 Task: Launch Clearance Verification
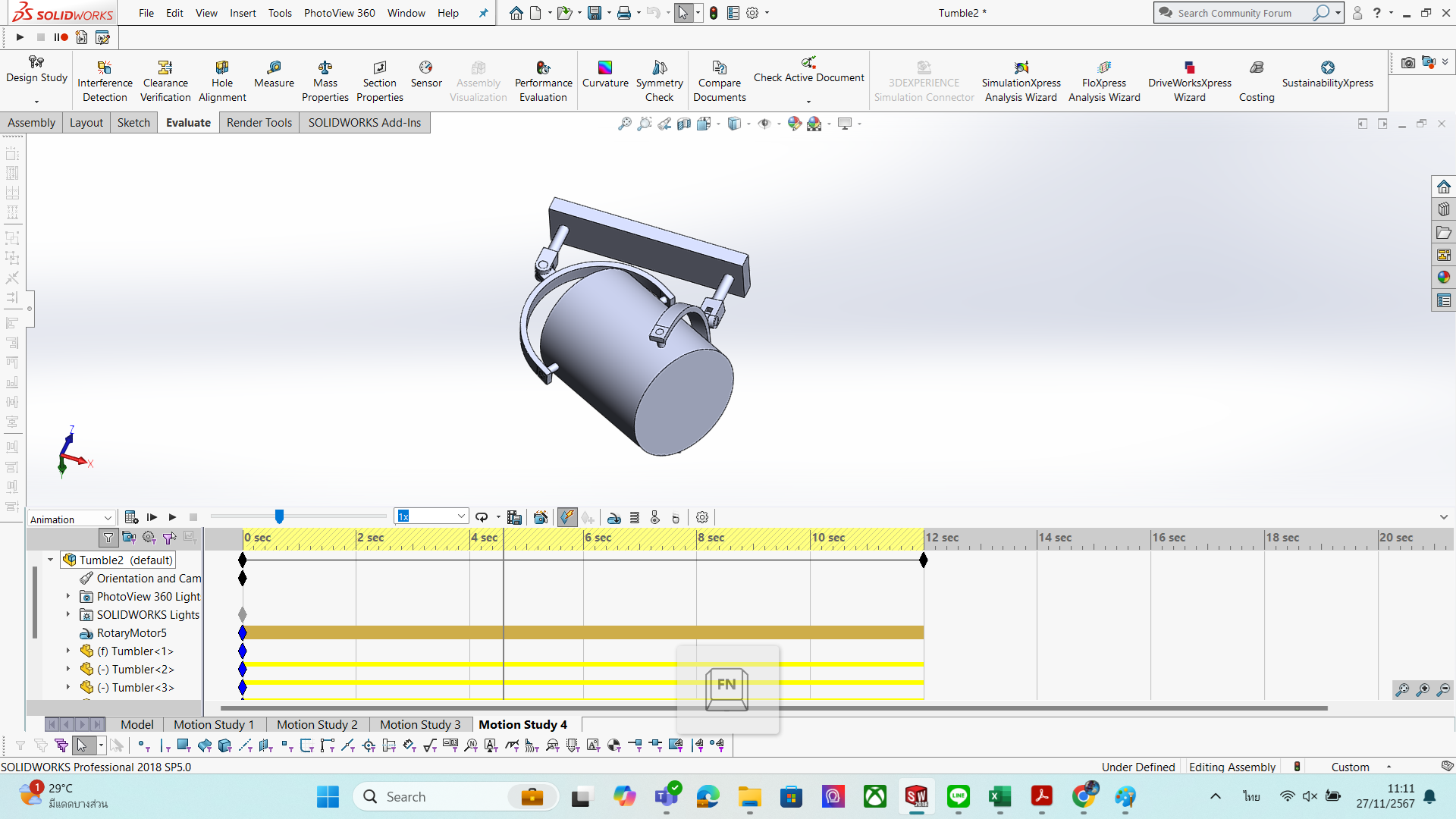(x=165, y=81)
